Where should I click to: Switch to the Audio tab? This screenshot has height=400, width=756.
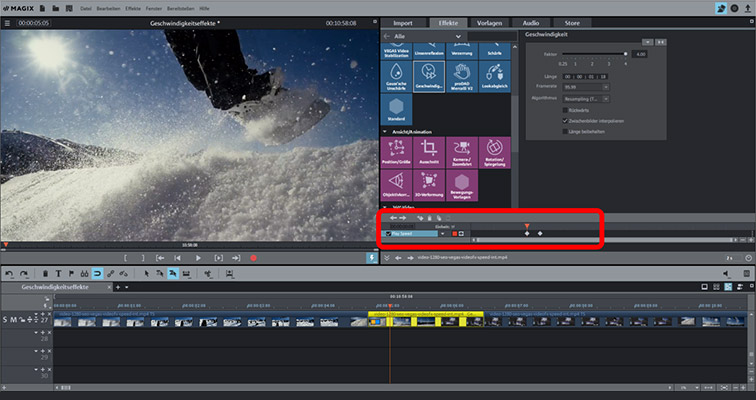pyautogui.click(x=531, y=23)
